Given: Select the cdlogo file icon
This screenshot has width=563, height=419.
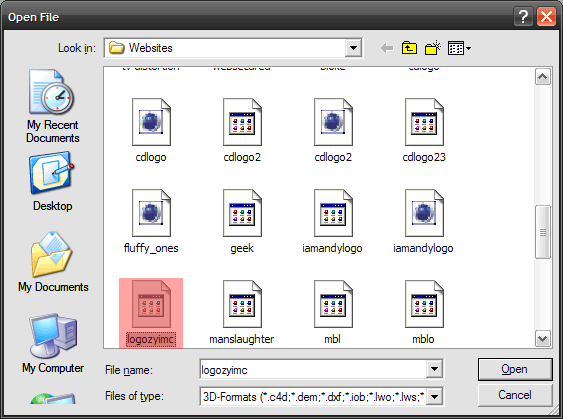Looking at the screenshot, I should [x=151, y=122].
